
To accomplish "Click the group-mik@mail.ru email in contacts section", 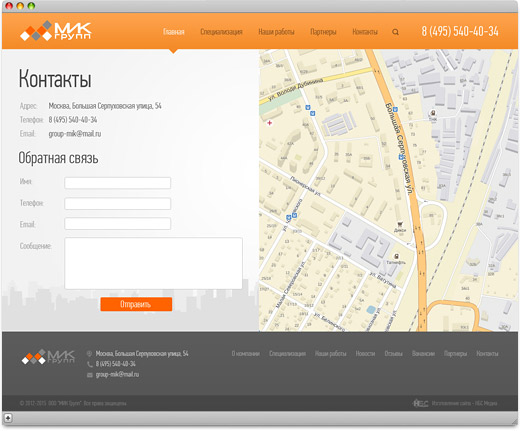I will 75,134.
